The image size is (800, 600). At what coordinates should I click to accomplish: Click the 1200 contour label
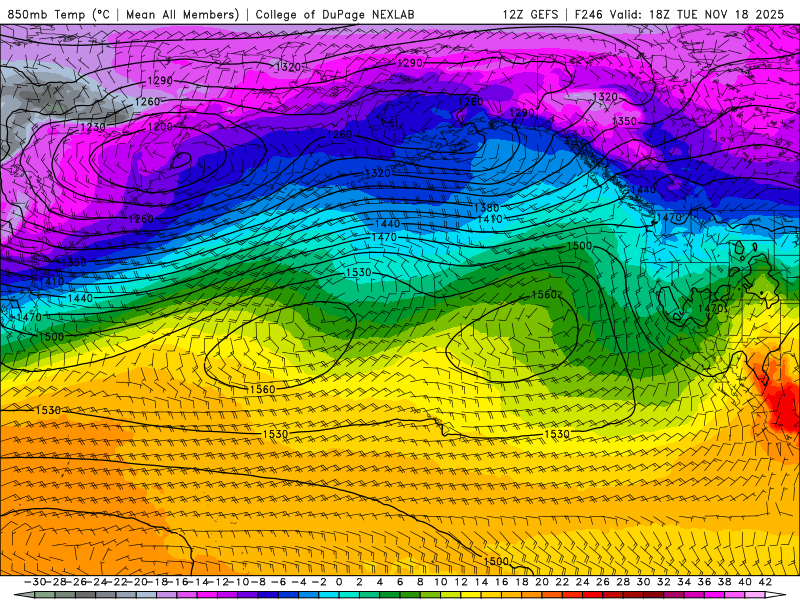point(161,126)
